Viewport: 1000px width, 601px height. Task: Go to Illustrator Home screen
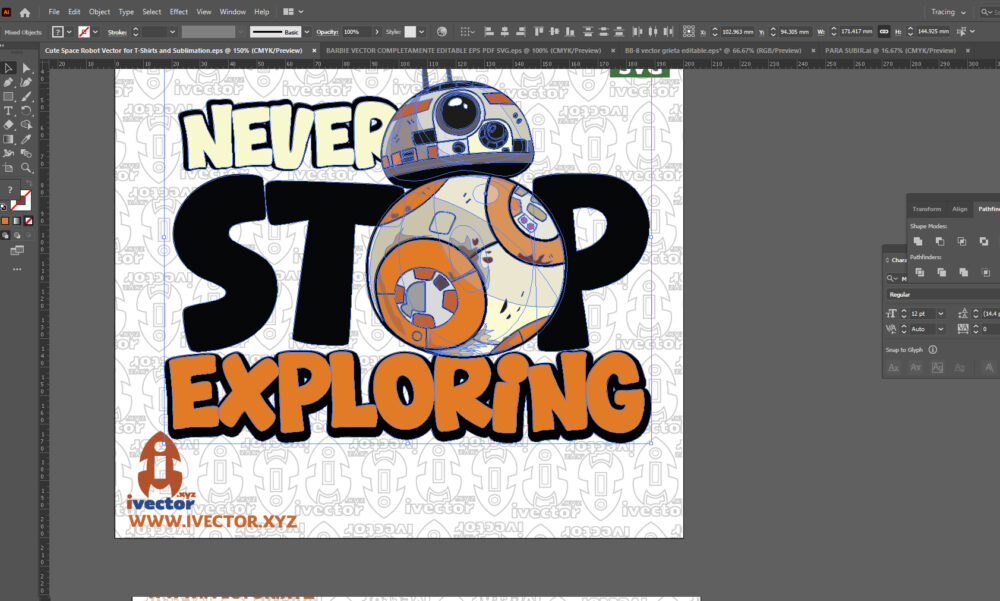click(x=25, y=12)
